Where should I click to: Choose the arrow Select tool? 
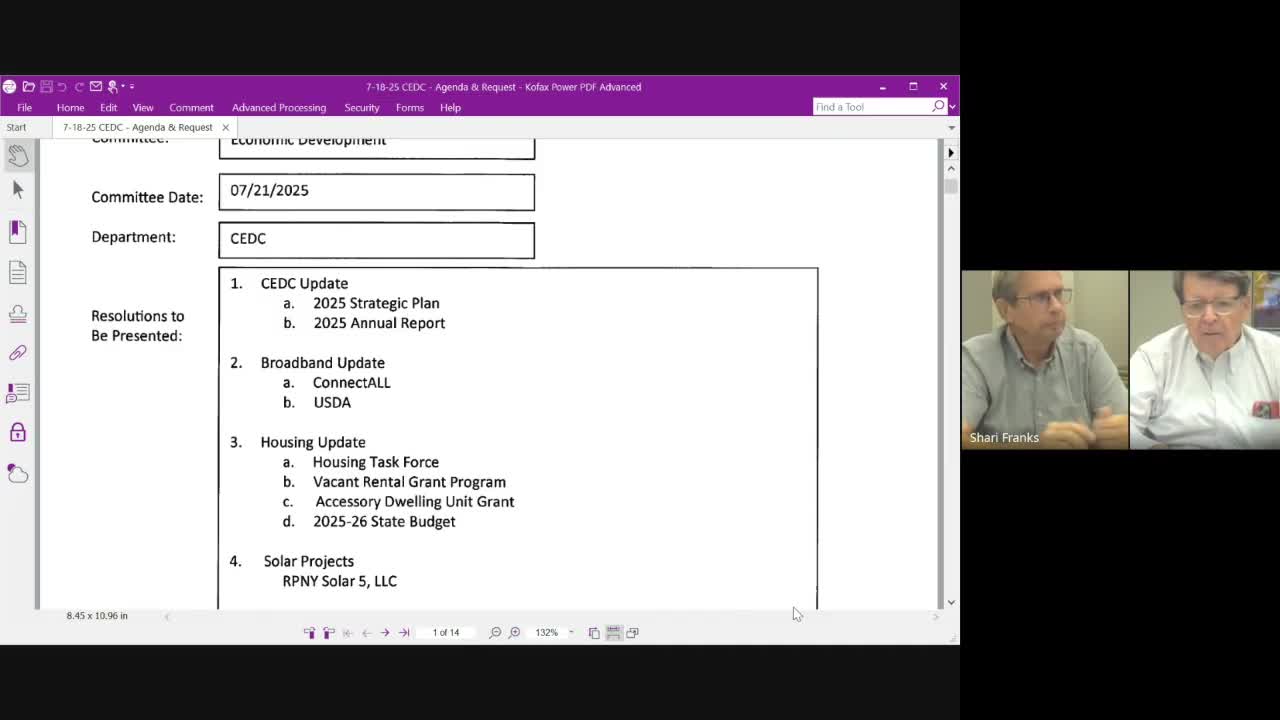pyautogui.click(x=17, y=190)
